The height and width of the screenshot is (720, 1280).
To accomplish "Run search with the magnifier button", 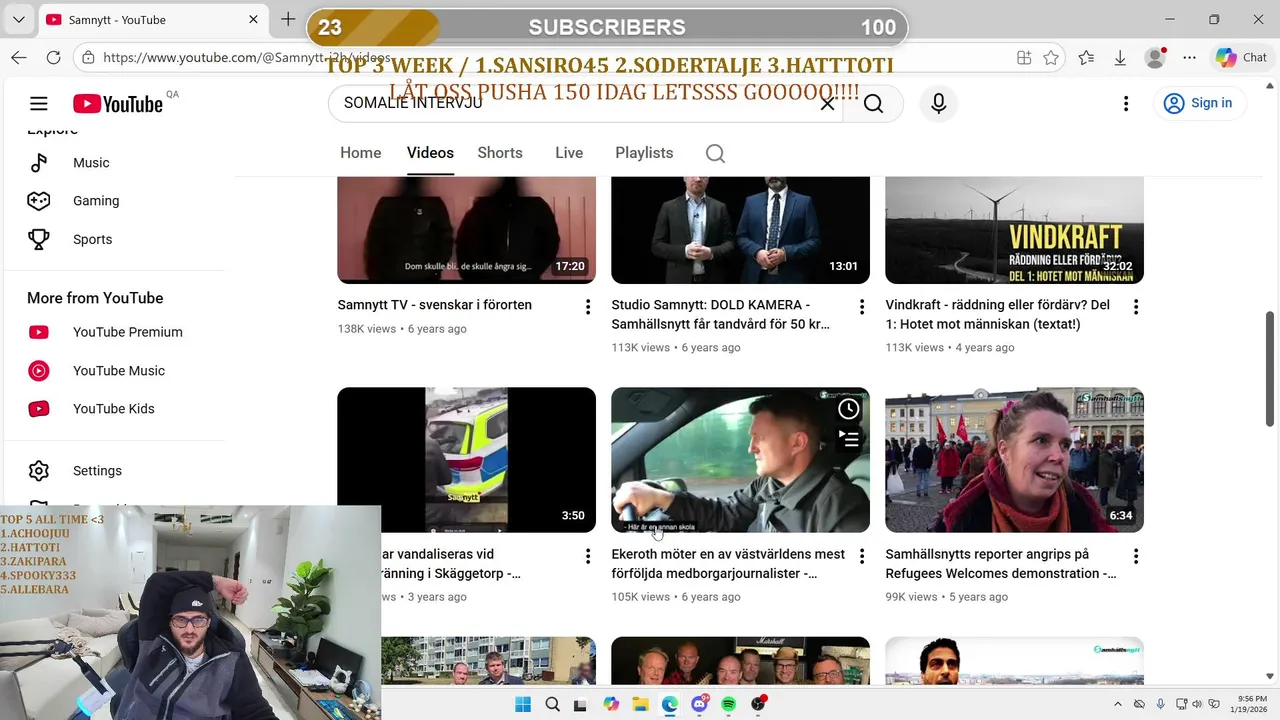I will click(x=873, y=104).
